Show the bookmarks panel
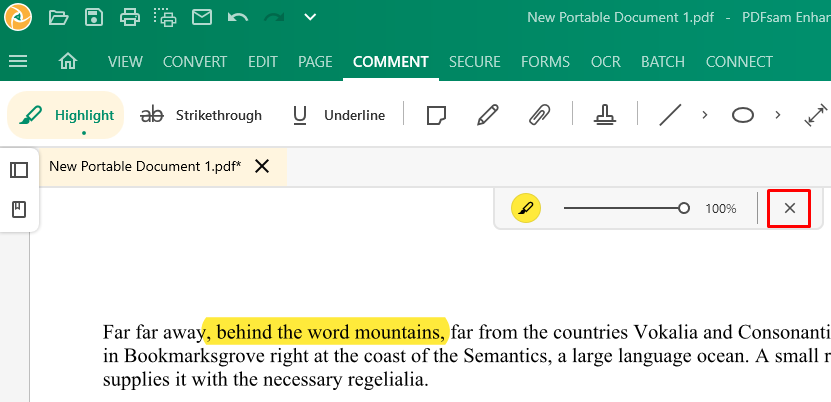The height and width of the screenshot is (402, 831). (19, 210)
